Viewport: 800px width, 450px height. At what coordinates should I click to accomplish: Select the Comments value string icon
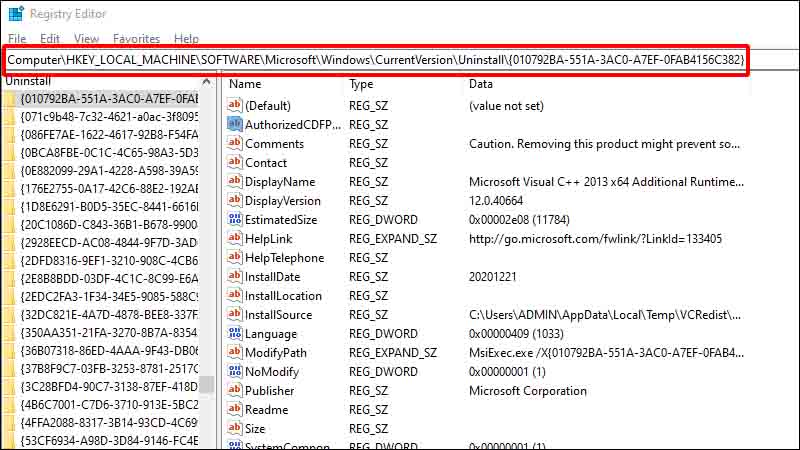[235, 143]
